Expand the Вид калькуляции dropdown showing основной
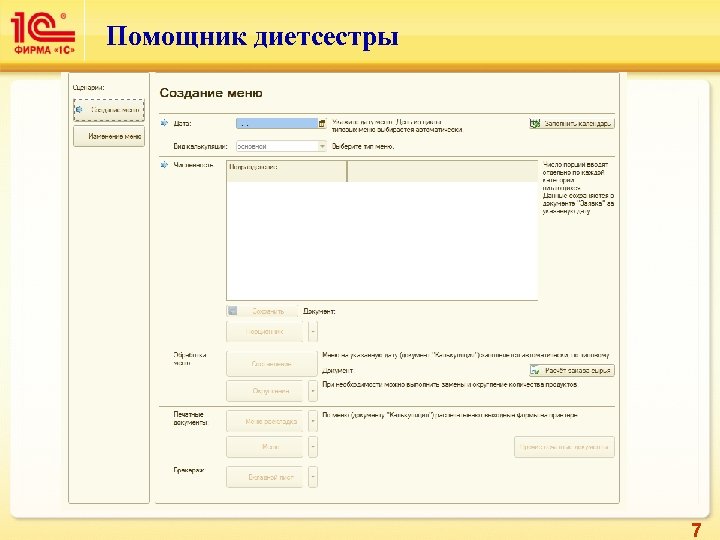 pos(322,146)
